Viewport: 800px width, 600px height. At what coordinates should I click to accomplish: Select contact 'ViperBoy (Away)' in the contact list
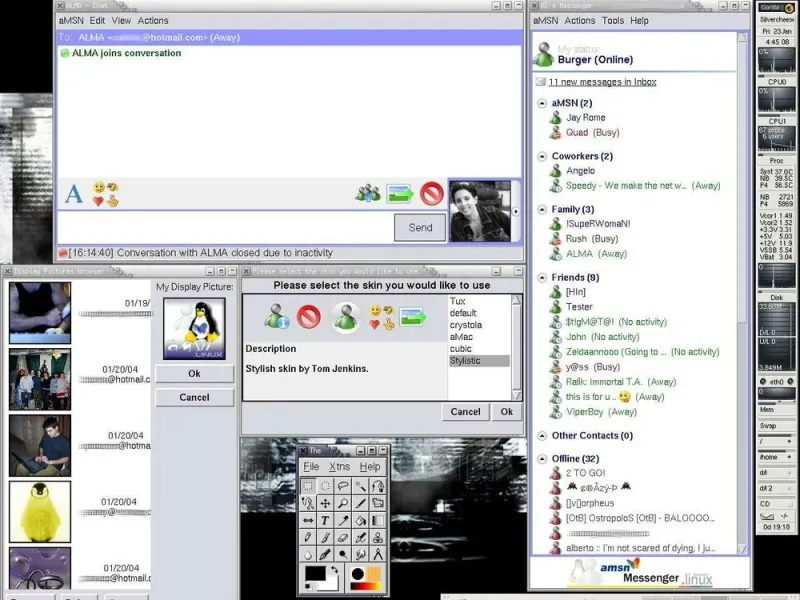(x=601, y=412)
